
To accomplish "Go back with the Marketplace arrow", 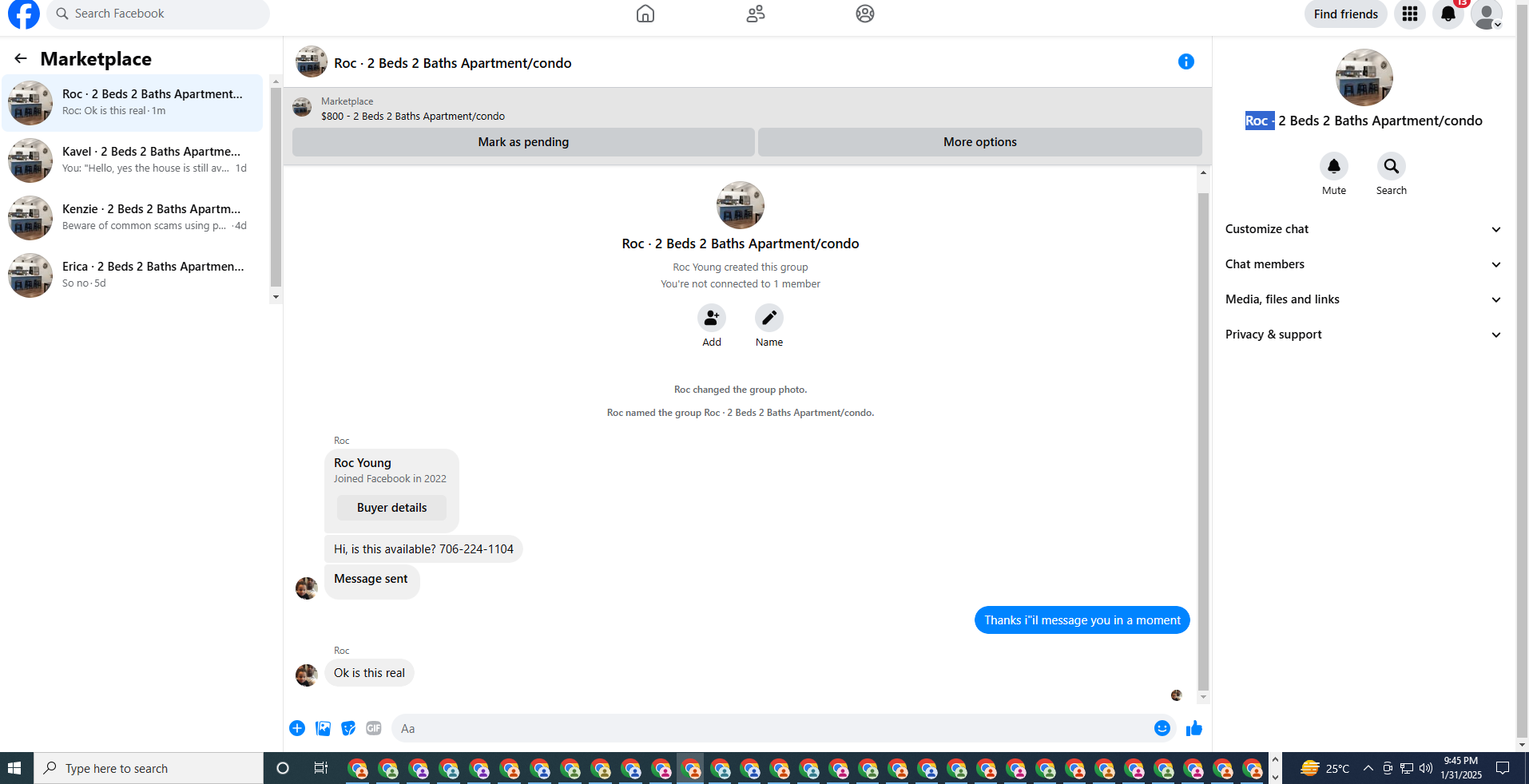I will [21, 58].
